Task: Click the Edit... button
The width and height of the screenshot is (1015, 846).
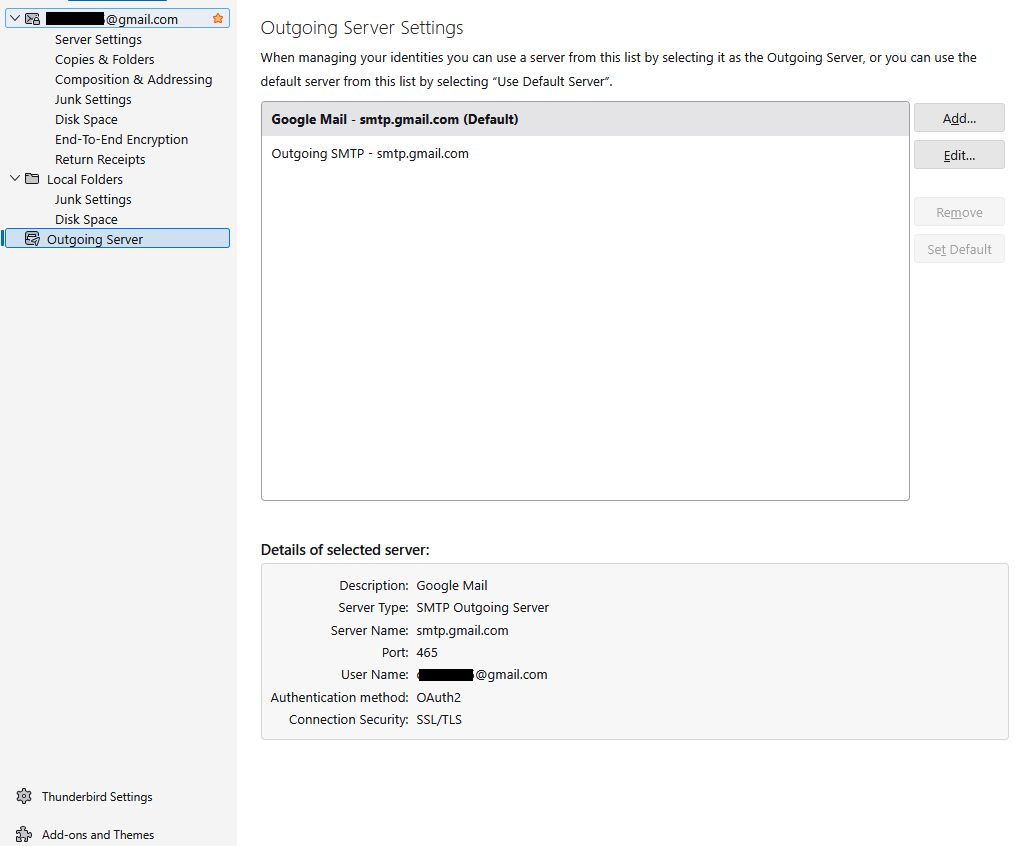Action: [x=959, y=155]
